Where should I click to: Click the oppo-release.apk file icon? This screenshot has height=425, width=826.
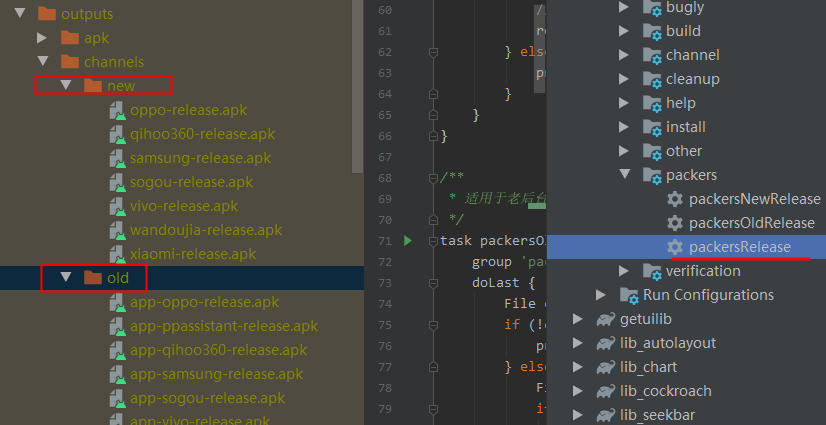(117, 111)
